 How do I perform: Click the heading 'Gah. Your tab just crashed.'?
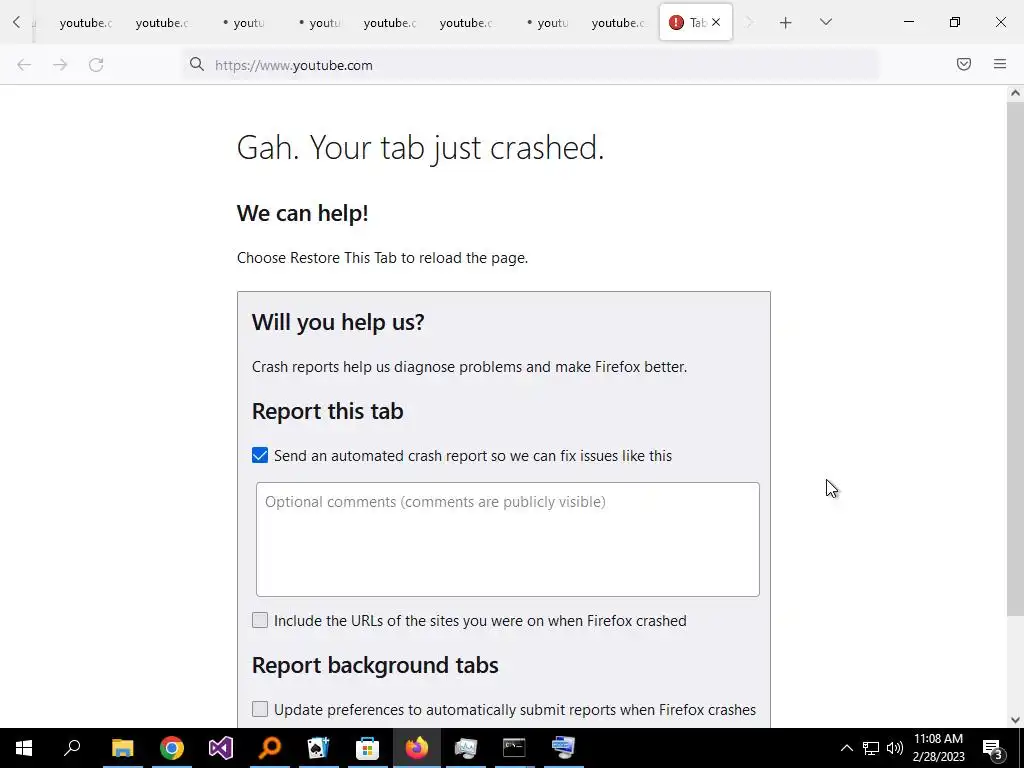(421, 148)
